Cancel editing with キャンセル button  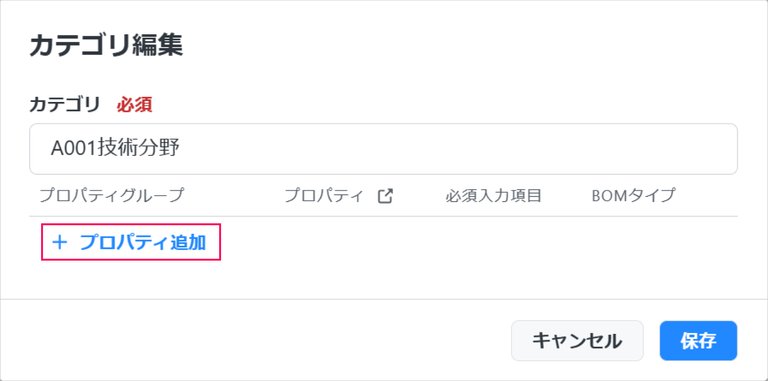[x=577, y=341]
